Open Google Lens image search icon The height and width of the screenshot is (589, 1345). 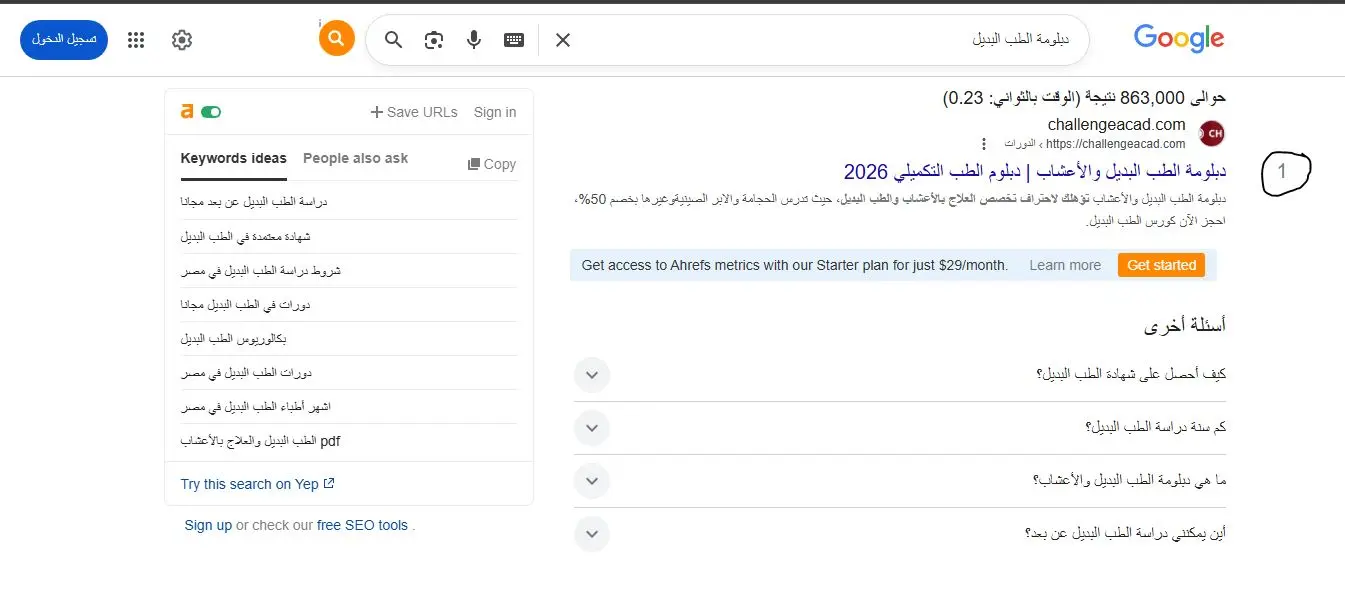pos(434,40)
